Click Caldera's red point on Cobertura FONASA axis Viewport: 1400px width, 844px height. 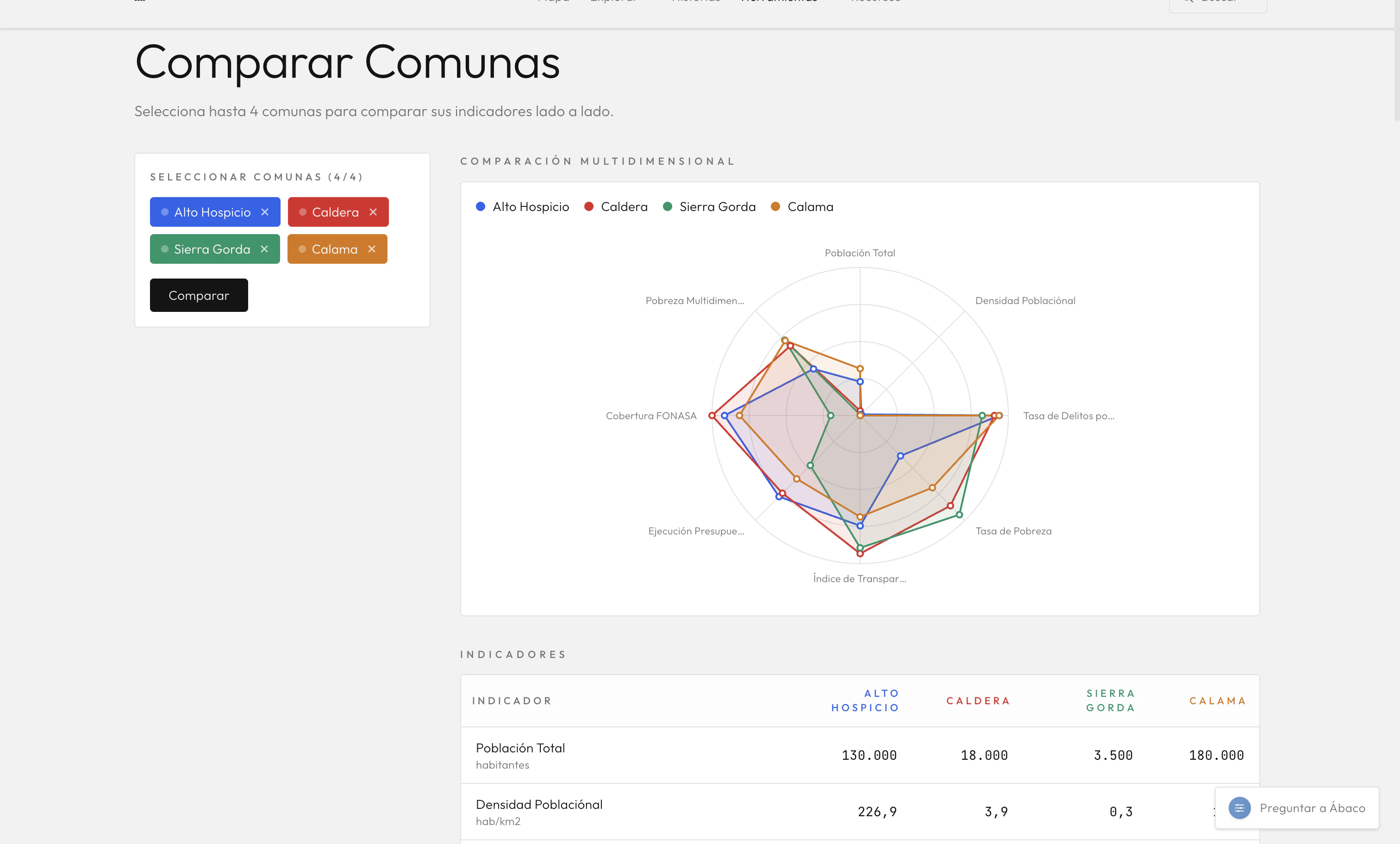point(712,416)
